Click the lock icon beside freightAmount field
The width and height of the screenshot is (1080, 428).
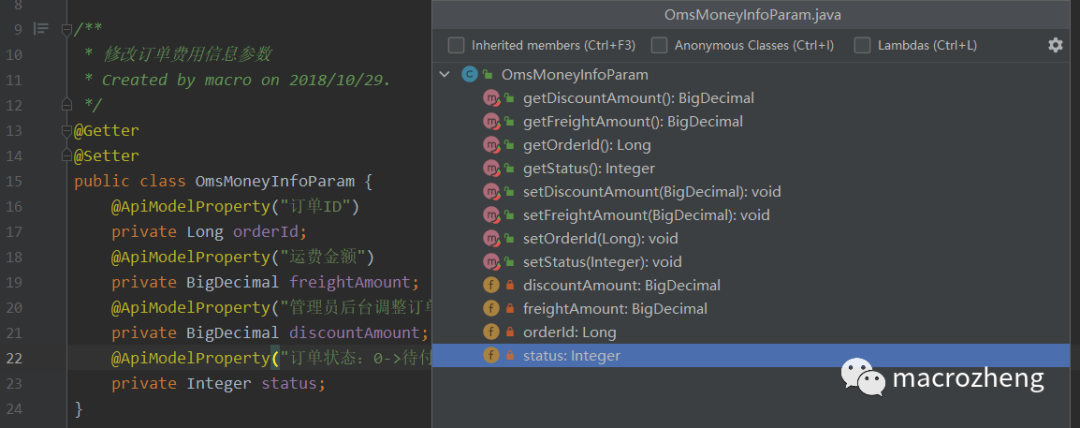(x=510, y=309)
